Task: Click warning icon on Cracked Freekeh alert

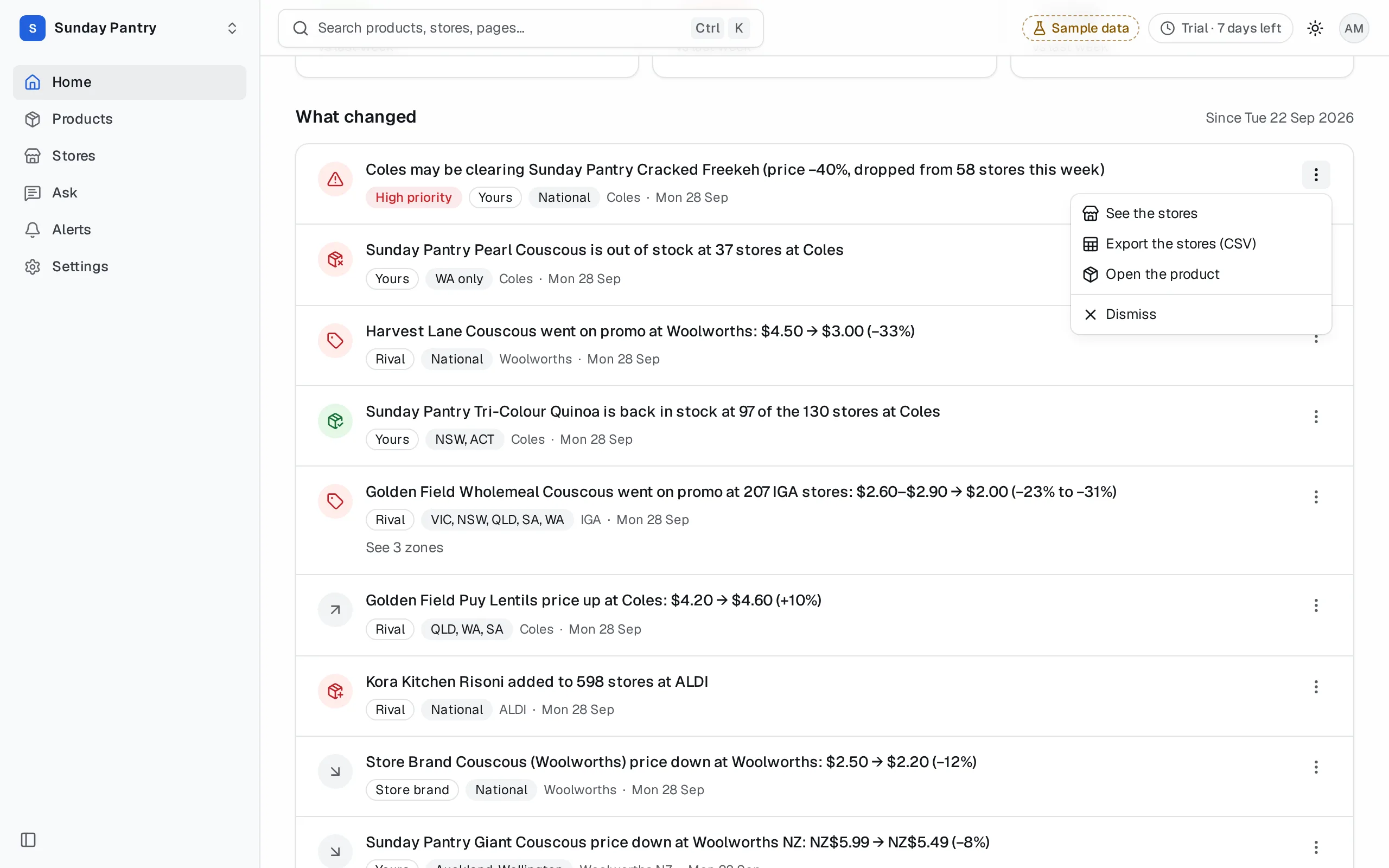Action: click(x=335, y=179)
